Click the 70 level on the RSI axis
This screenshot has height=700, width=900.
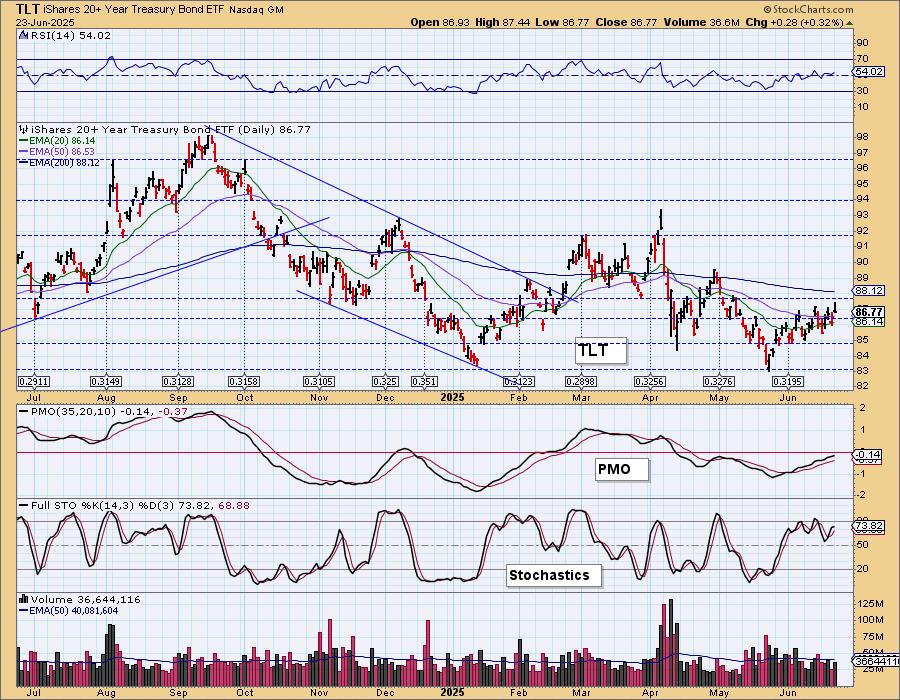pos(862,59)
